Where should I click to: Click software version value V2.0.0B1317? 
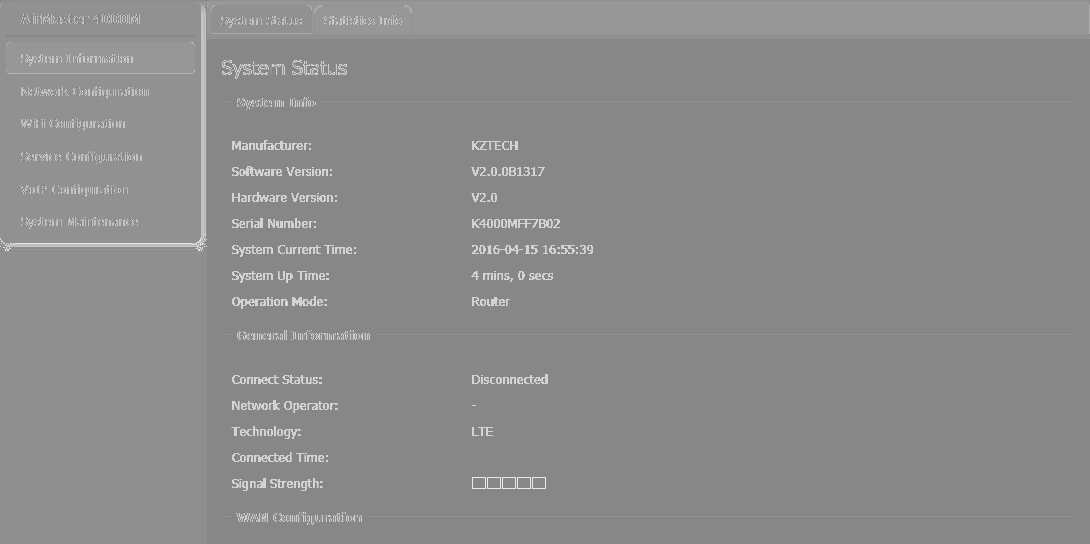tap(507, 172)
